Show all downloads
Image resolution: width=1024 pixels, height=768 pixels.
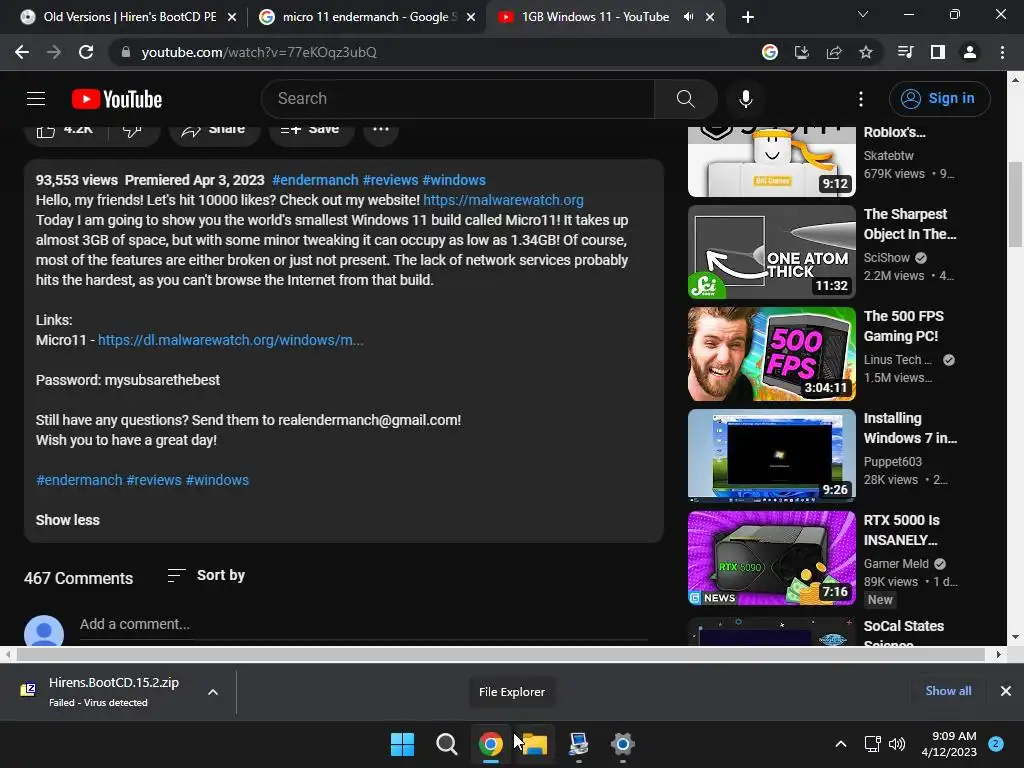click(948, 690)
